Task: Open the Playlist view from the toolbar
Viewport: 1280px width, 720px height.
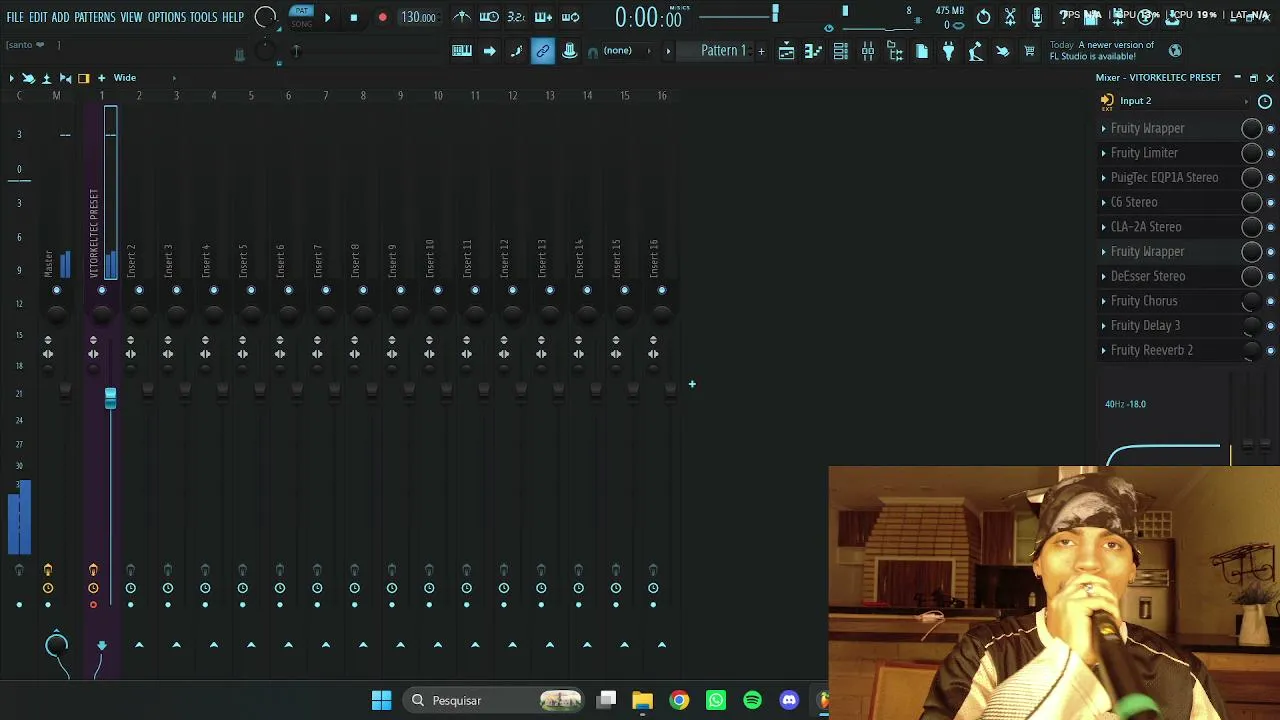Action: (787, 51)
